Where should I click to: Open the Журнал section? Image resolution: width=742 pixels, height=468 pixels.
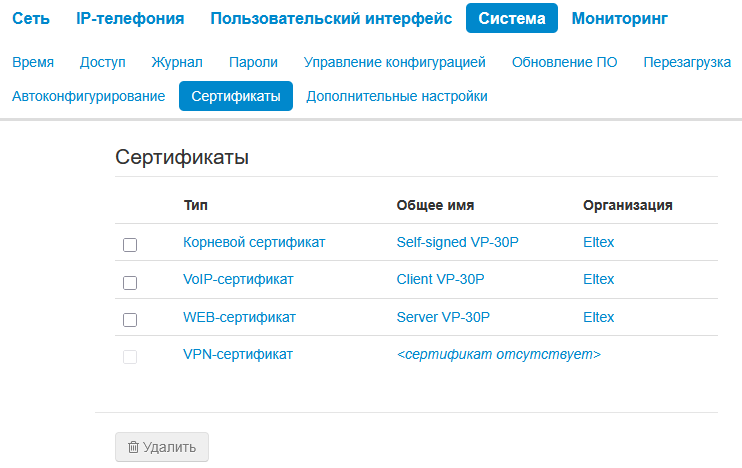point(177,62)
